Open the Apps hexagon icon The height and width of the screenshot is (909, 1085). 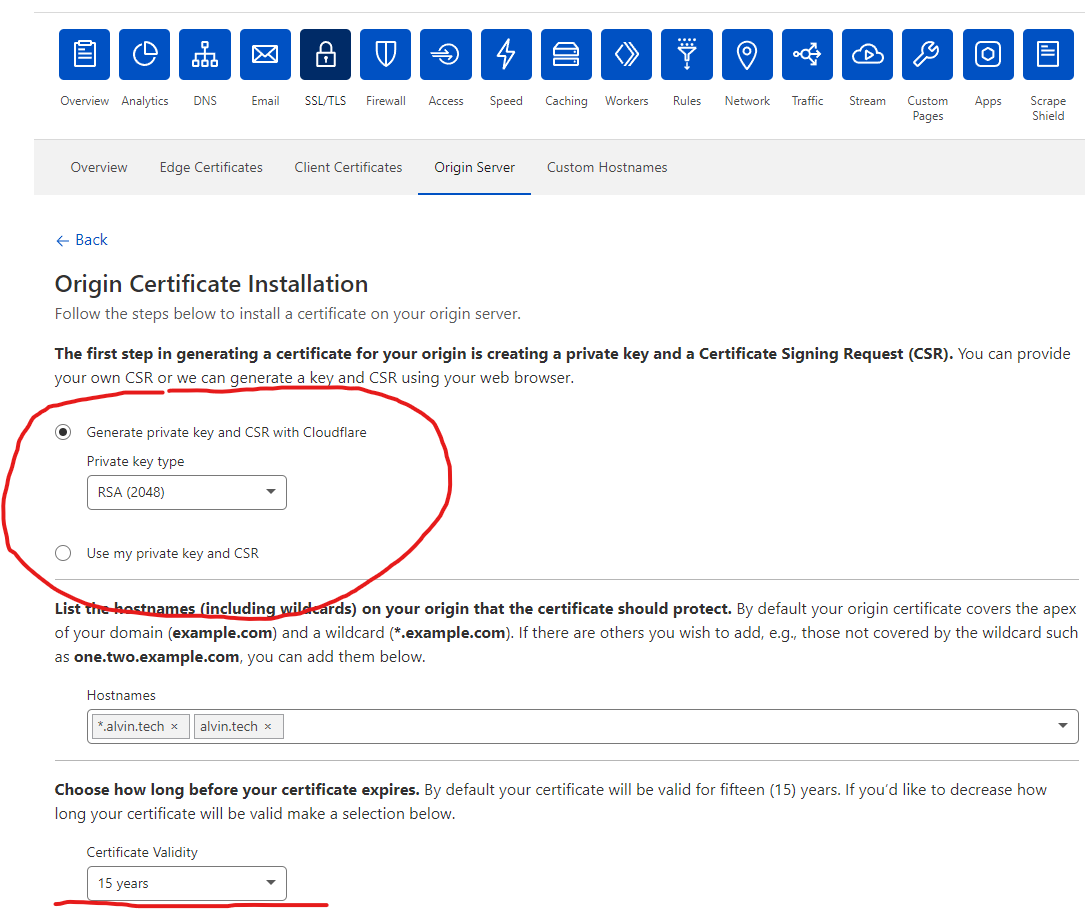(988, 55)
